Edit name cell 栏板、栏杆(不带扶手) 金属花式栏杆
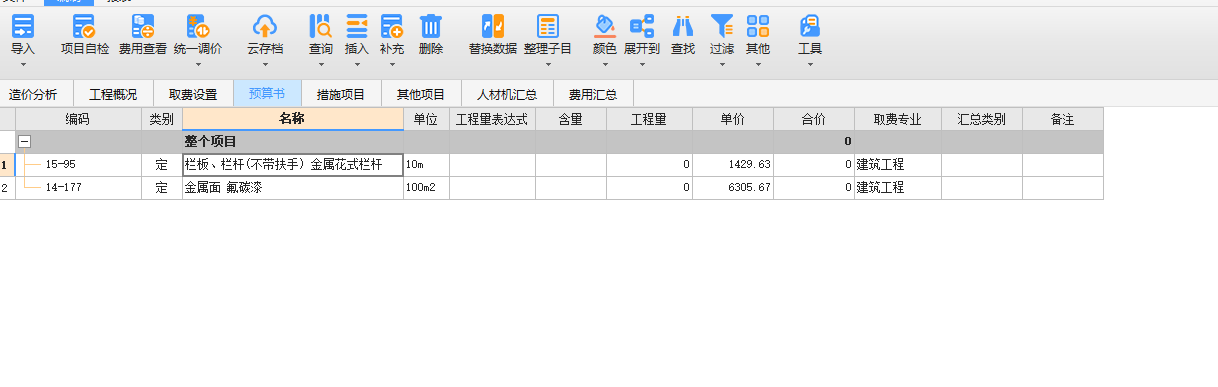Screen dimensions: 1218x387 tap(293, 164)
